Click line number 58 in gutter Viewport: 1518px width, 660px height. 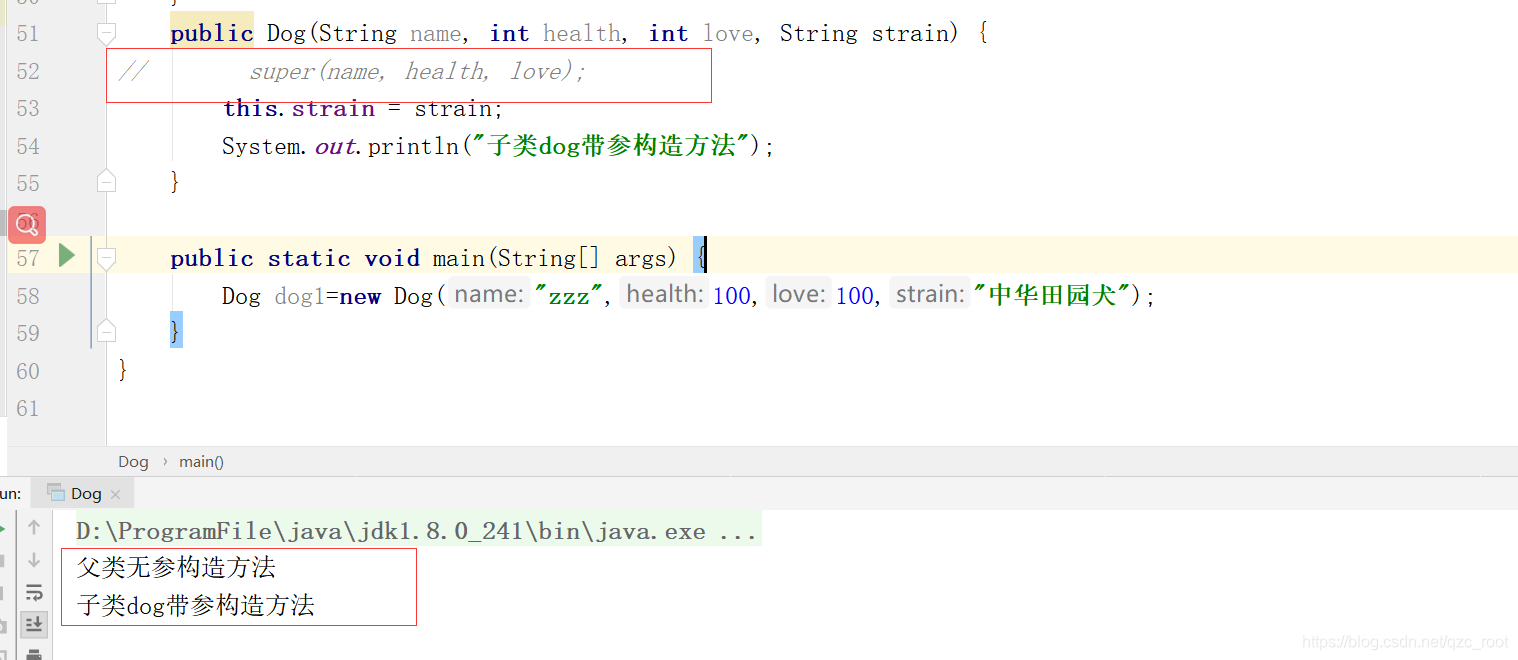(28, 296)
